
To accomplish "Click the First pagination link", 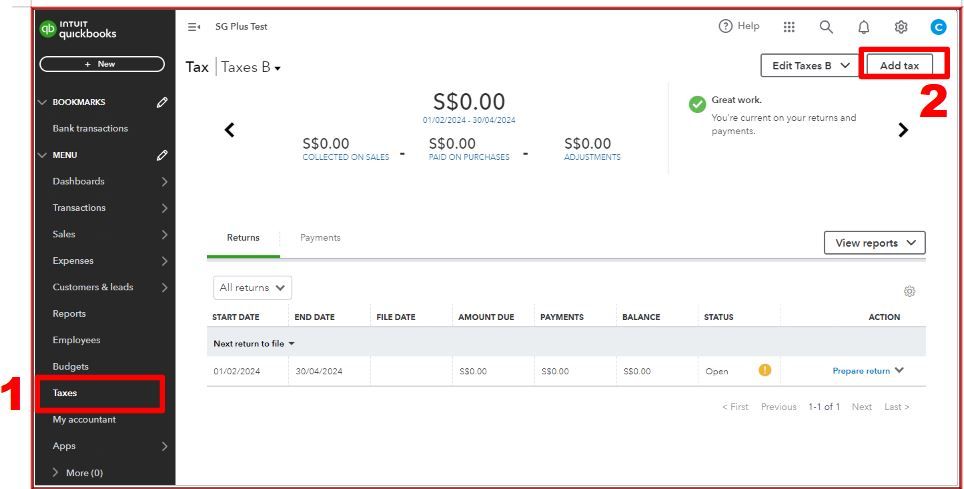I will [x=735, y=407].
